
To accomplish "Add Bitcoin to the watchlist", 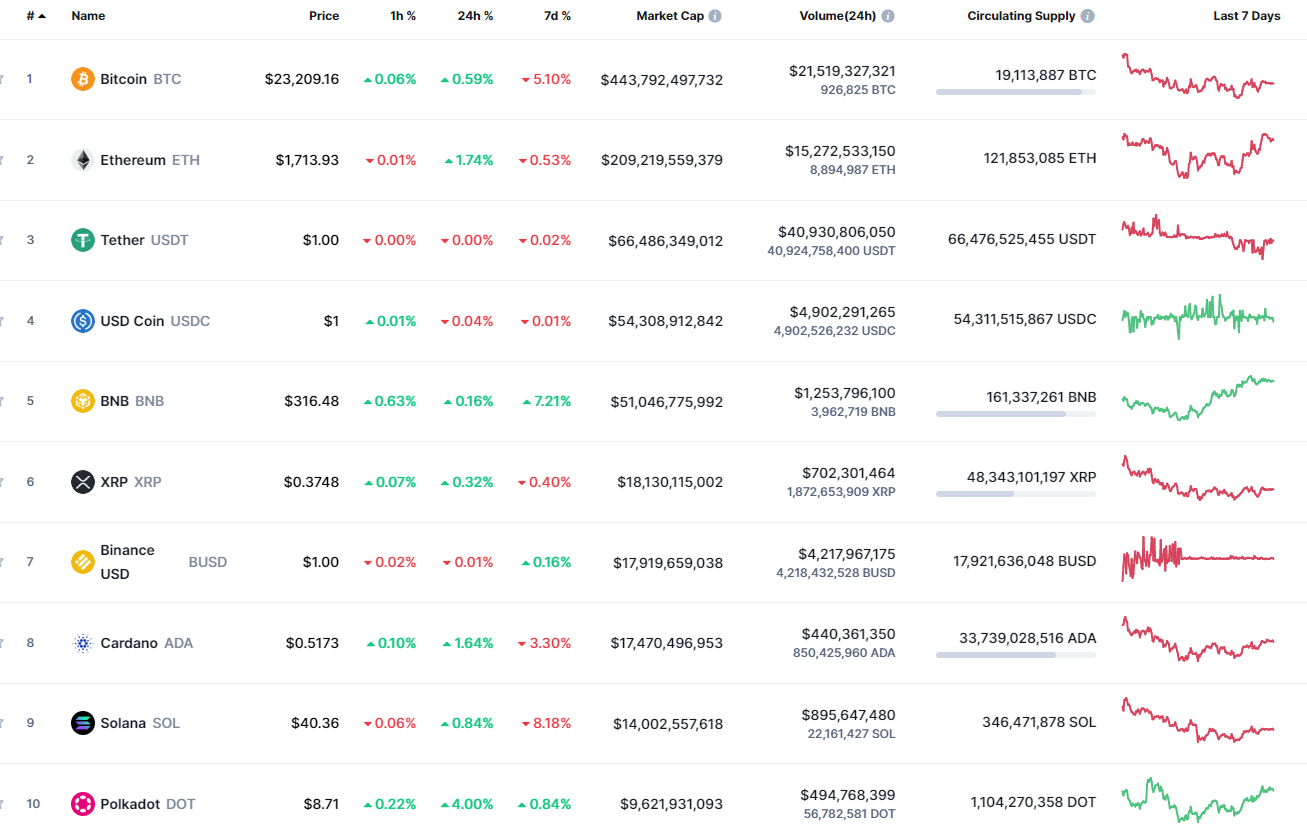I will point(3,79).
